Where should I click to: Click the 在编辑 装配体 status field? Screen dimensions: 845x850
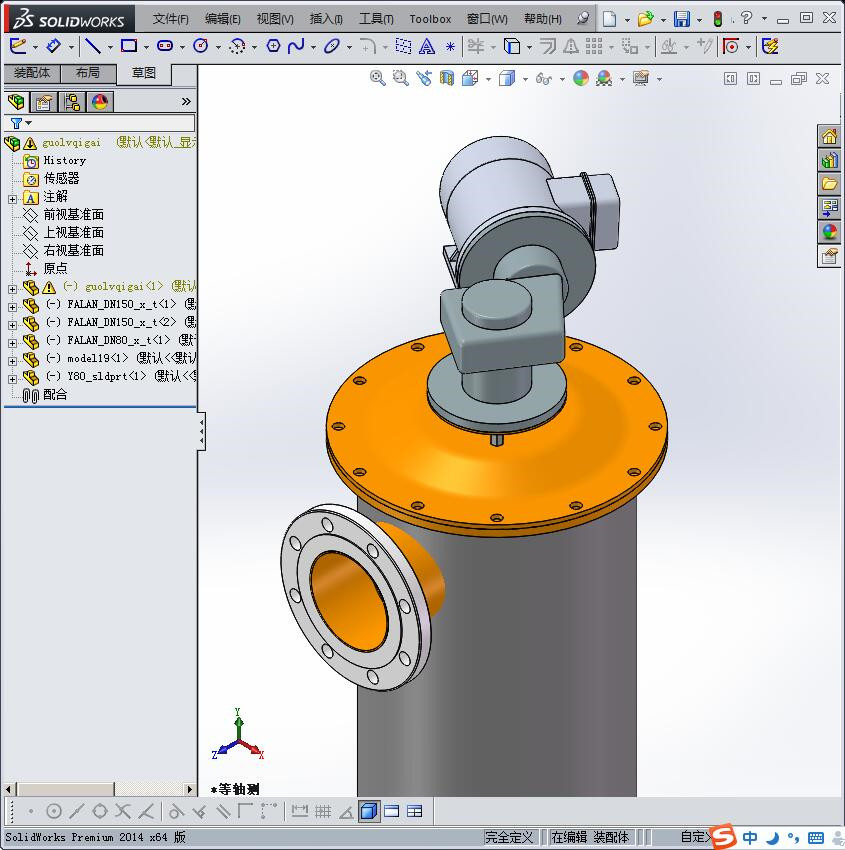(x=590, y=837)
